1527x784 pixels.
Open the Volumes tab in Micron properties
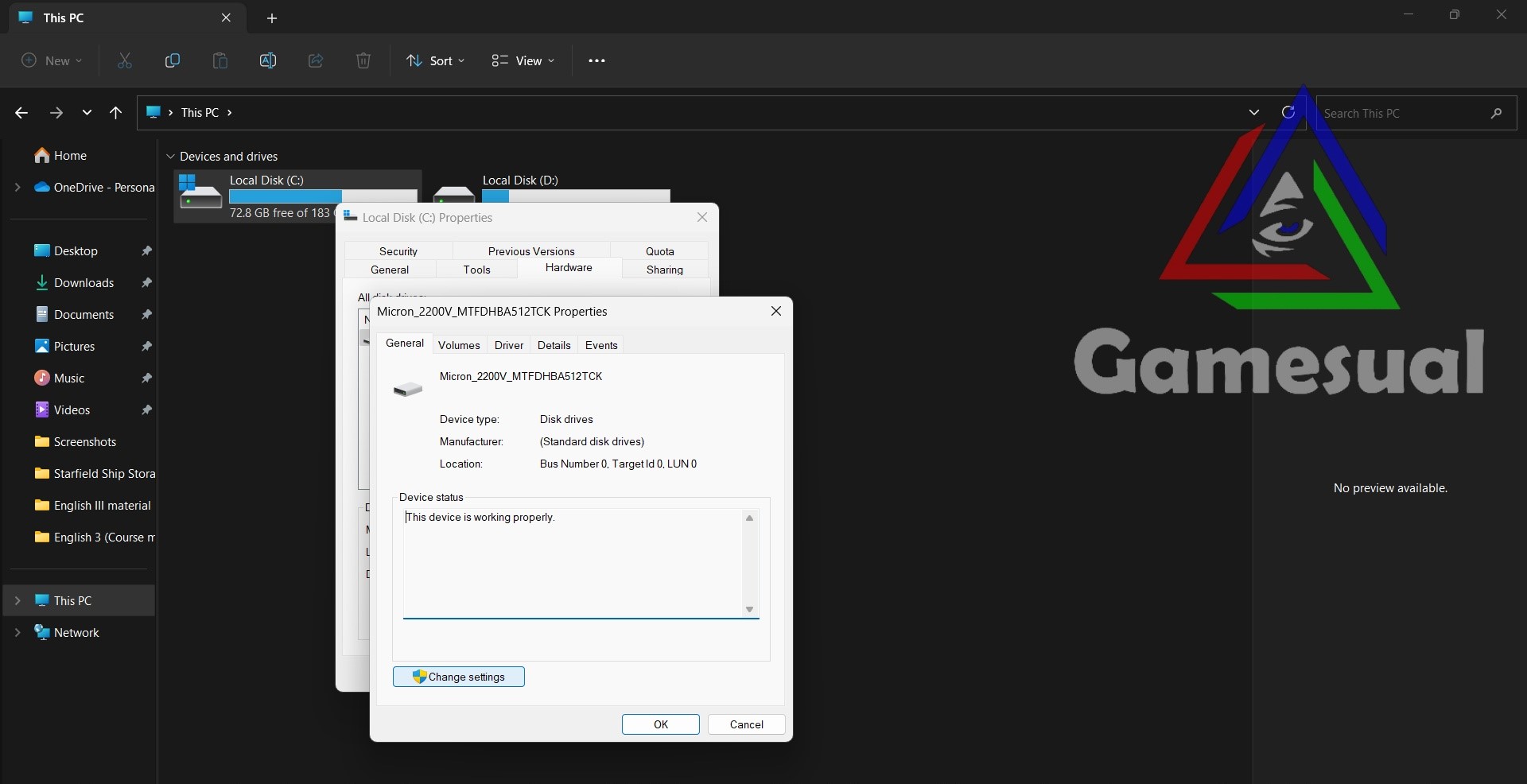point(459,345)
